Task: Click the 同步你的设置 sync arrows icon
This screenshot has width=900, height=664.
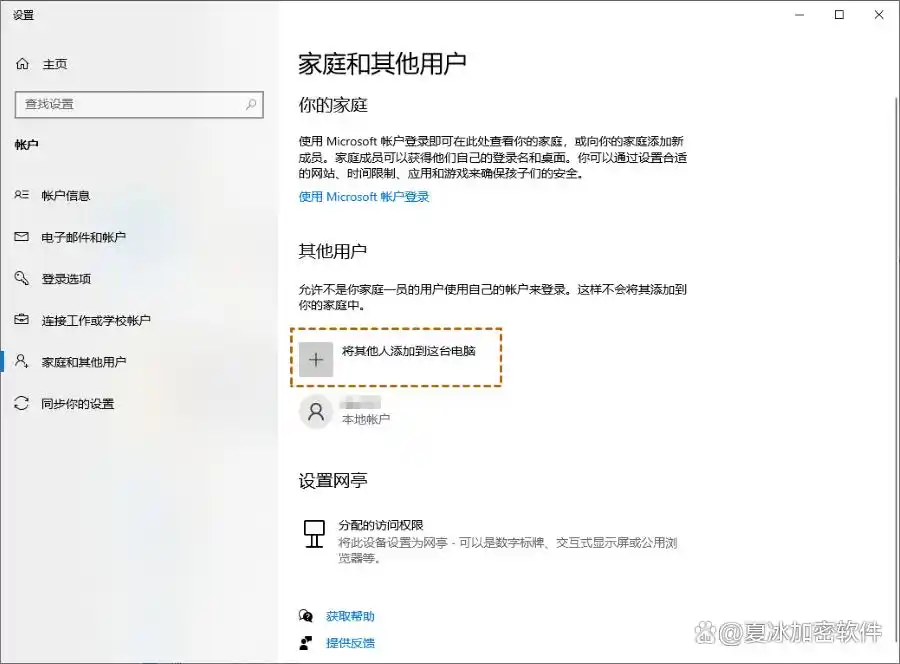Action: 22,404
